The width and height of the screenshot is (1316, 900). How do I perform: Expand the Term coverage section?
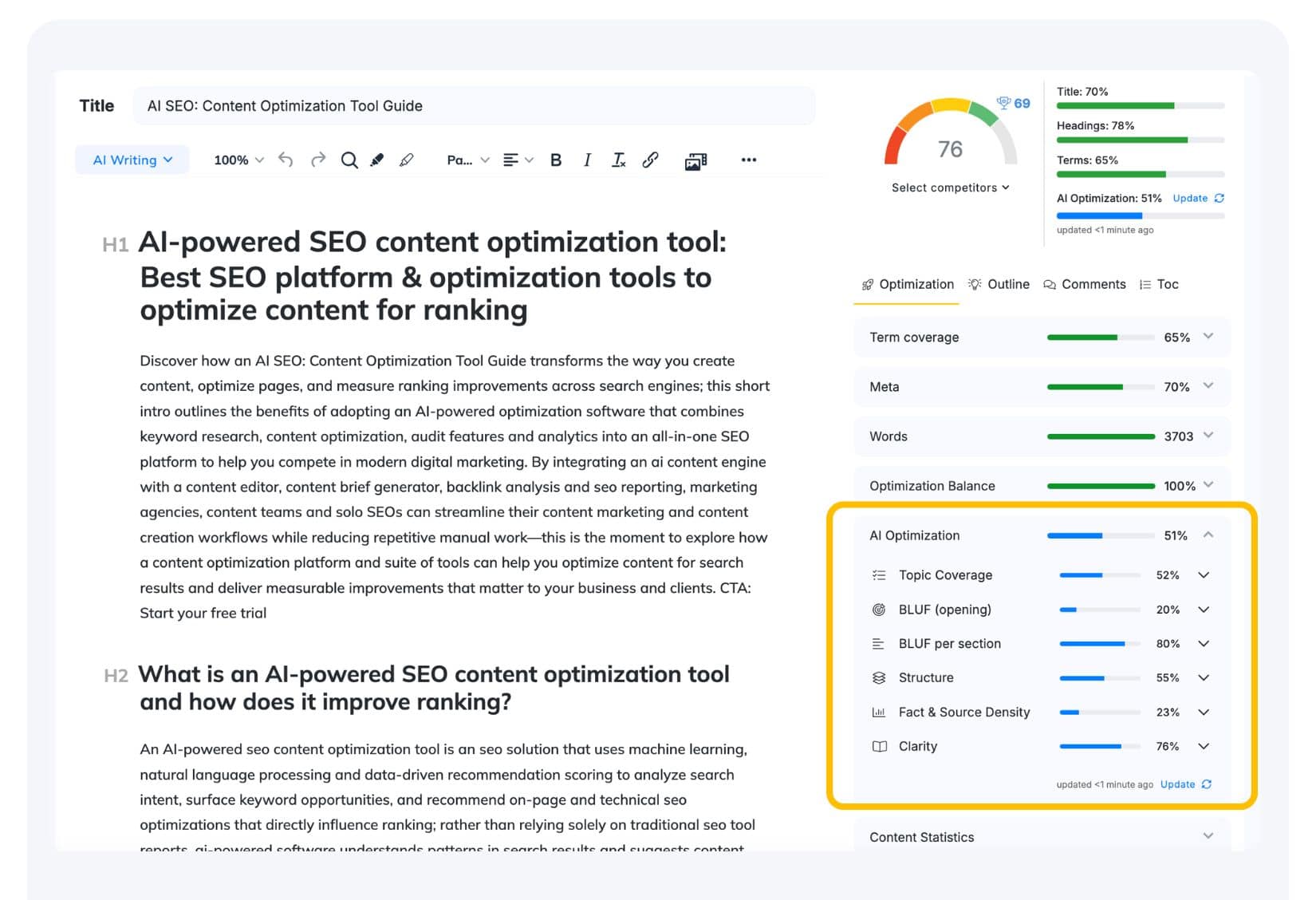click(1042, 337)
